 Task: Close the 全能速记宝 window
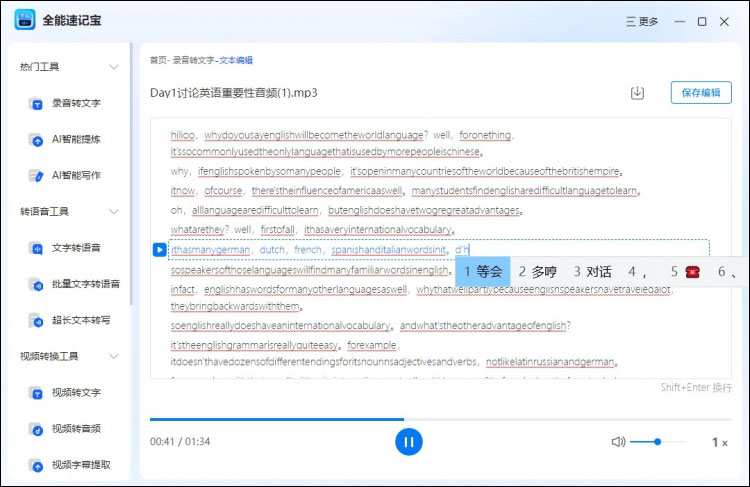(x=724, y=22)
